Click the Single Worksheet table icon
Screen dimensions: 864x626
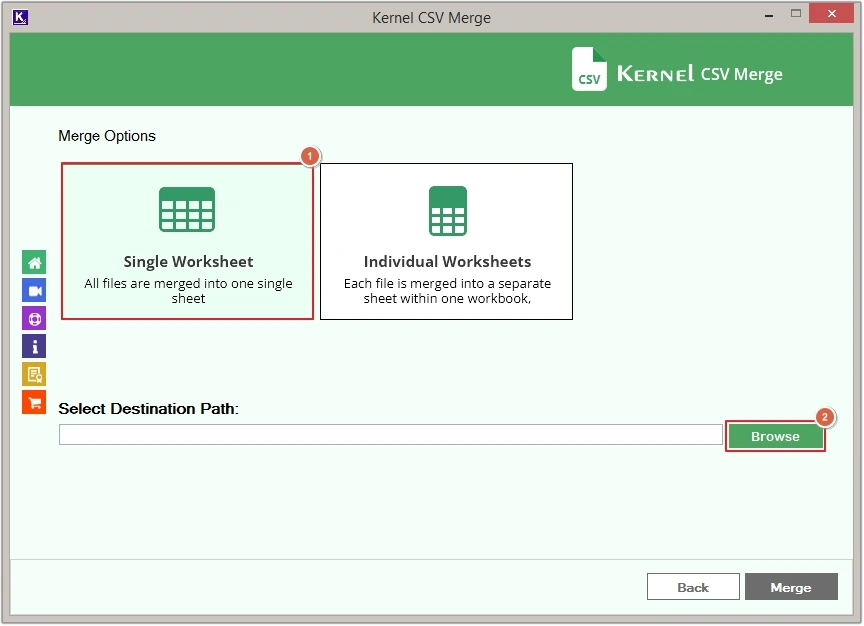tap(187, 209)
